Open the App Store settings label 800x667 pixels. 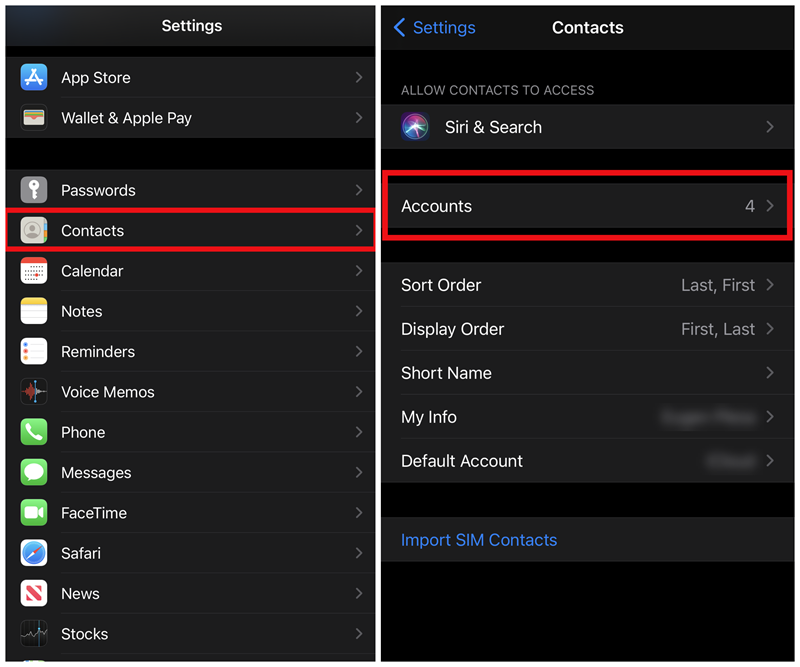96,78
